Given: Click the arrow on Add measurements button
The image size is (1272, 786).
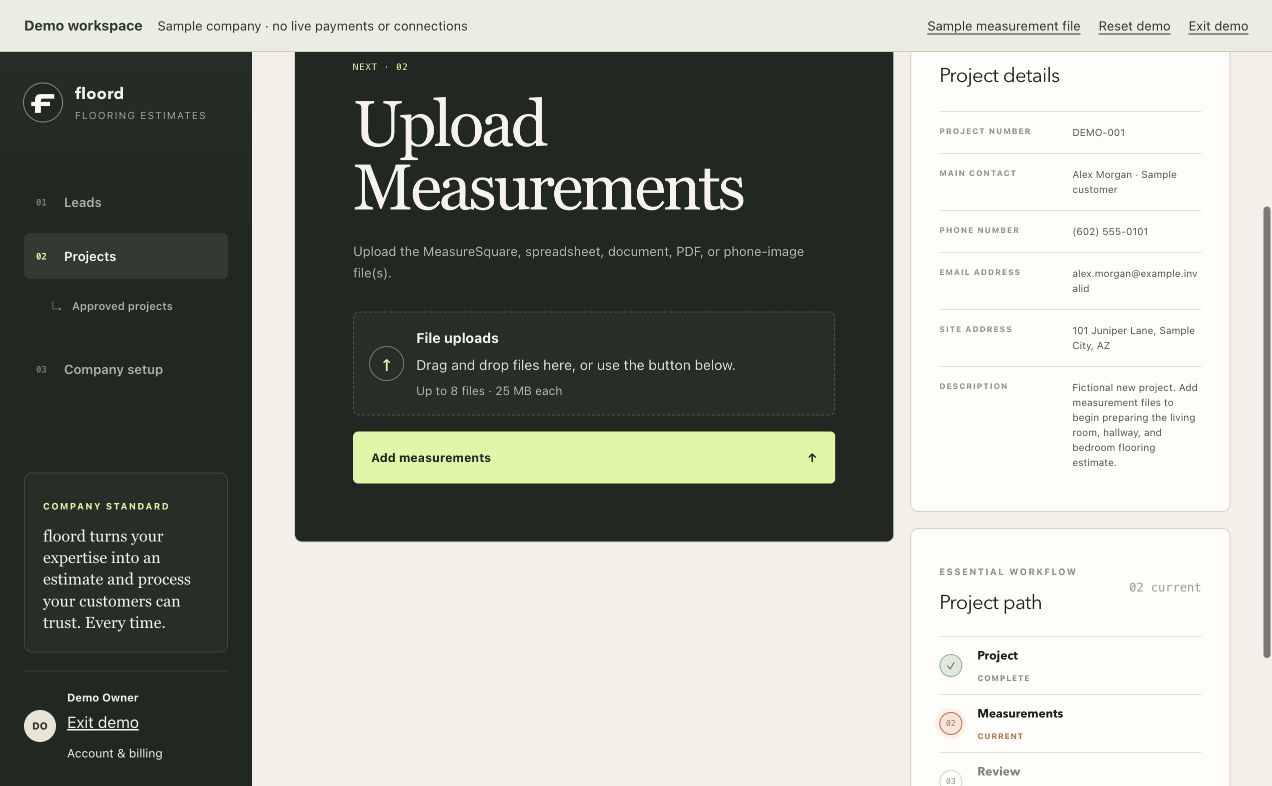Looking at the screenshot, I should click(x=812, y=458).
